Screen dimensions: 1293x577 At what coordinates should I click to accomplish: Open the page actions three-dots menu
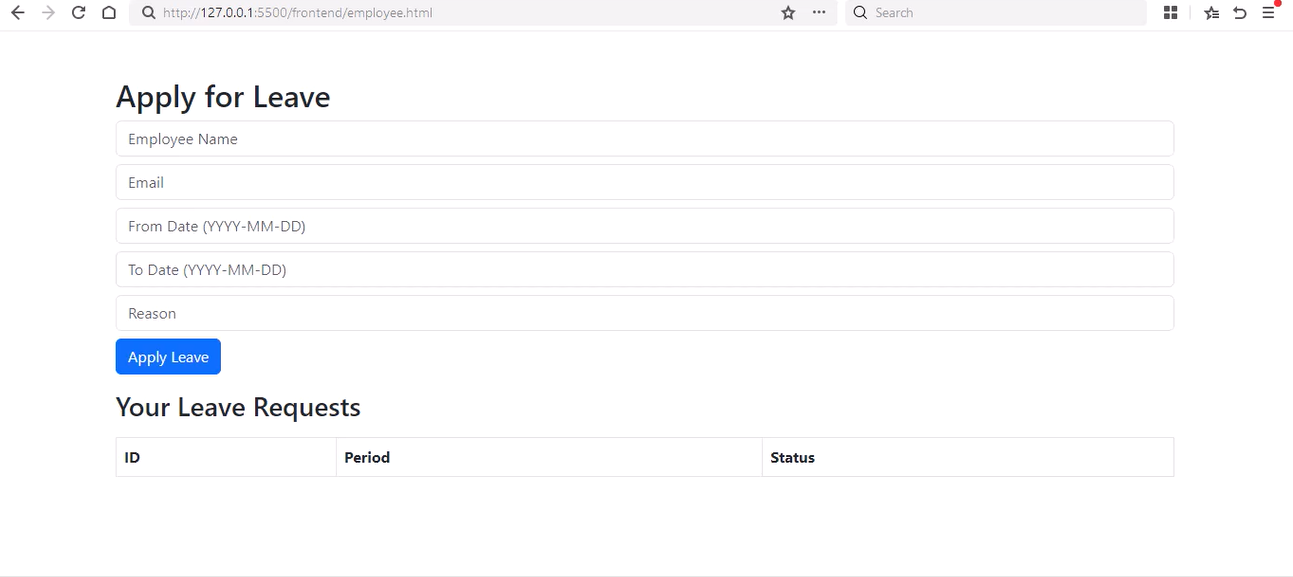(819, 13)
